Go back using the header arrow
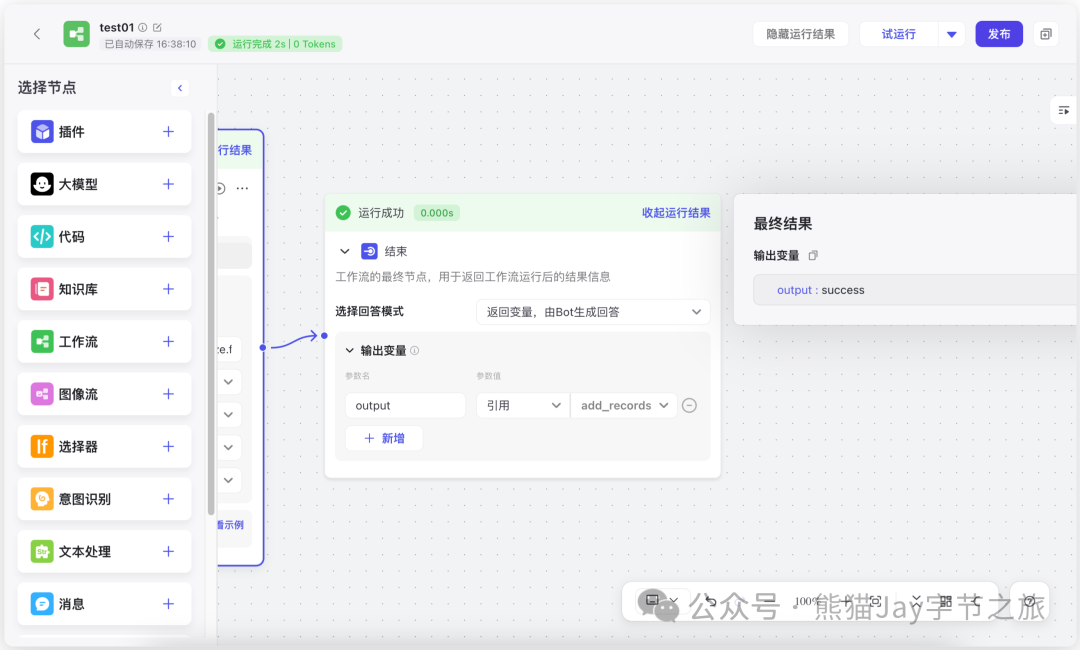Viewport: 1080px width, 650px height. tap(37, 34)
